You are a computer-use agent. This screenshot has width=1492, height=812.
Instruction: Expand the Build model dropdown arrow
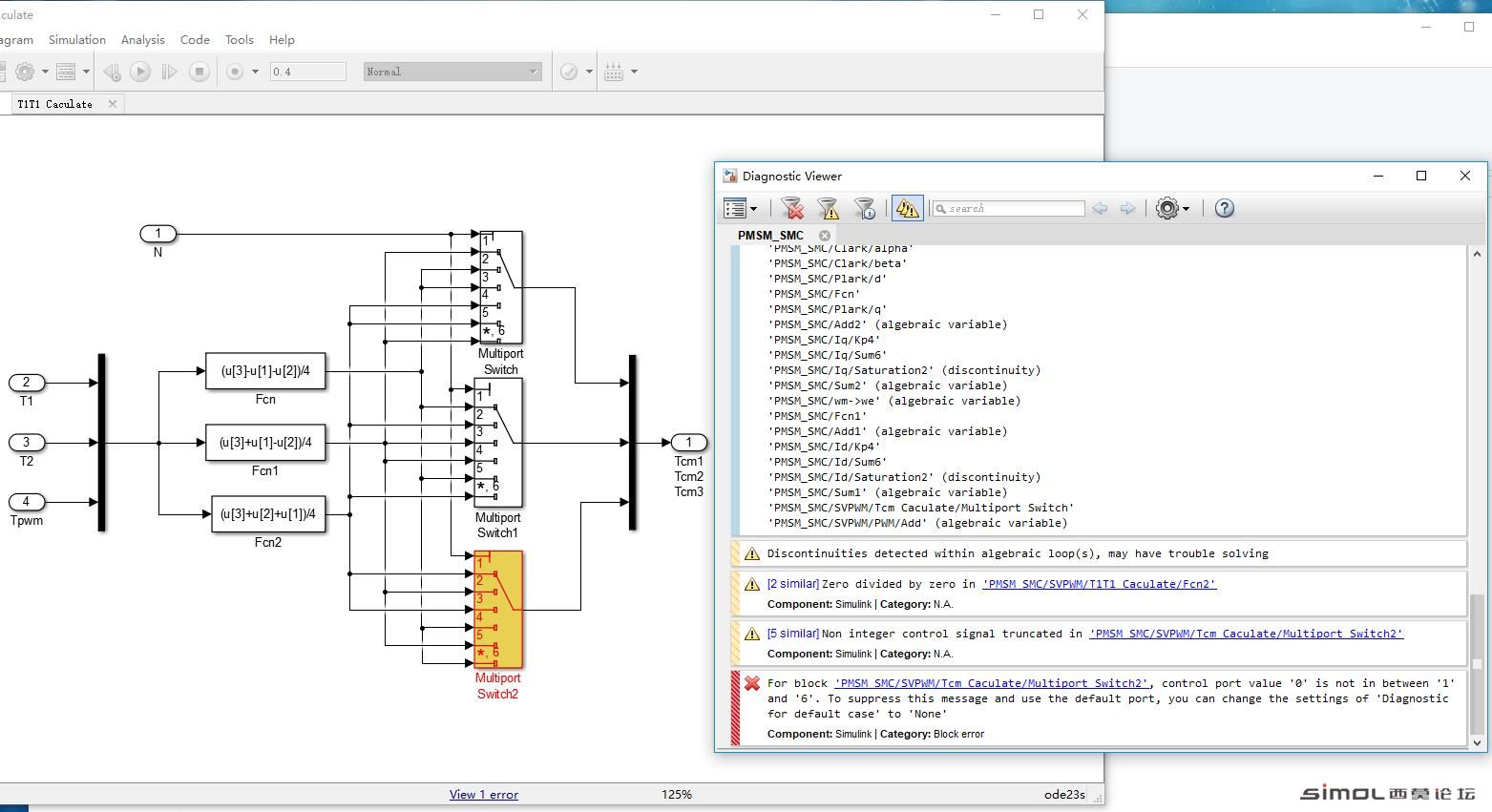634,72
